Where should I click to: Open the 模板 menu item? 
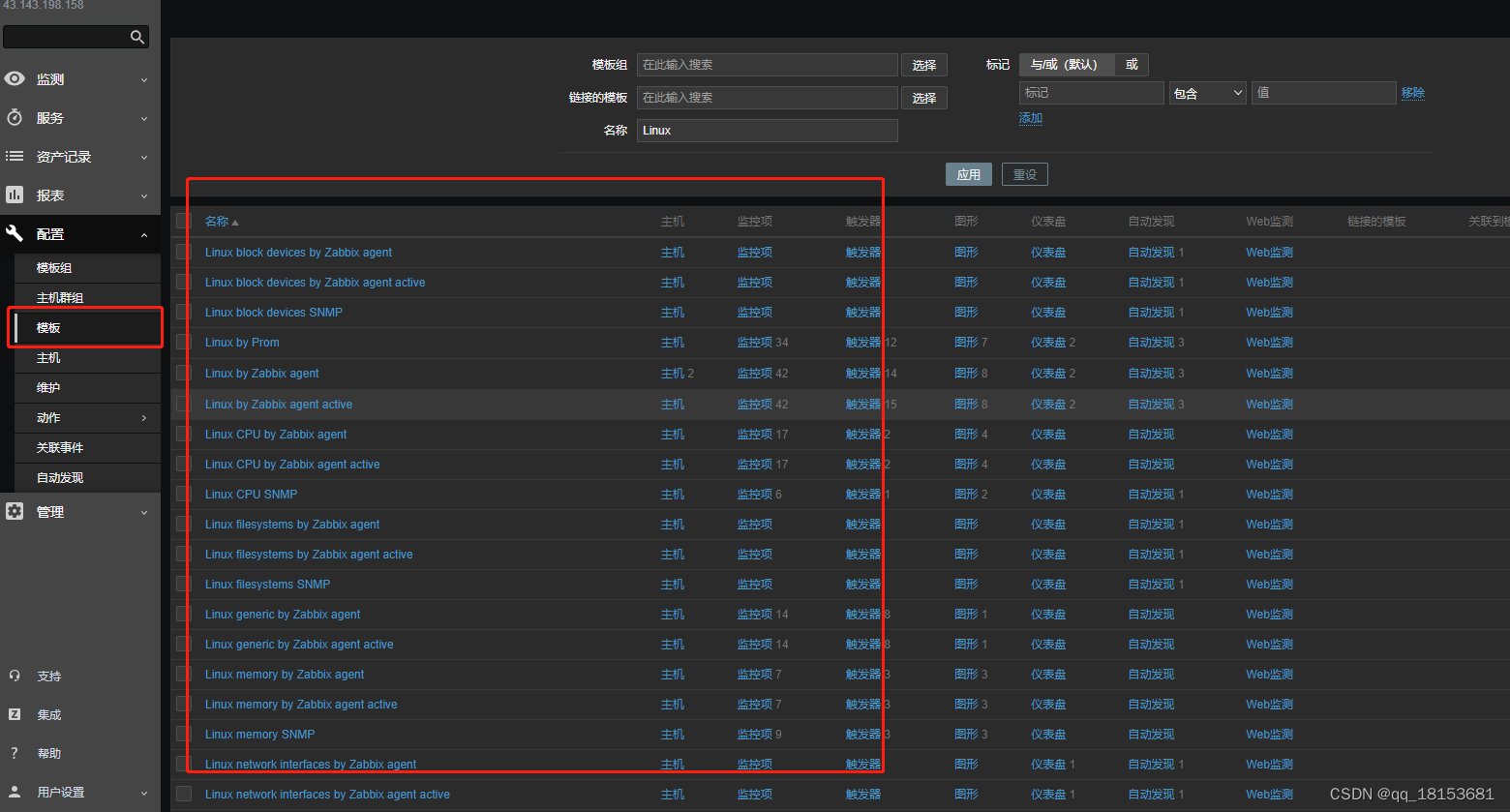tap(88, 328)
